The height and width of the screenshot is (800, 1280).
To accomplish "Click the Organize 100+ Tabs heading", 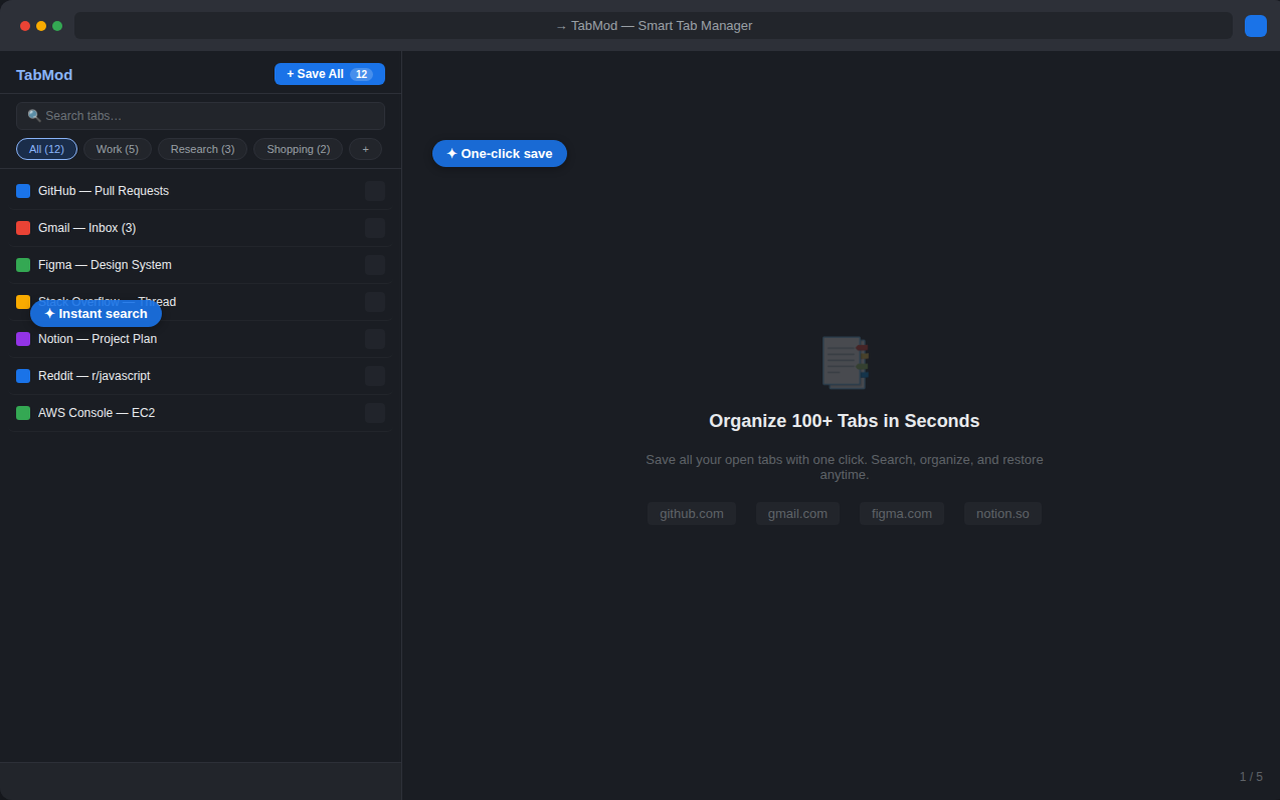I will tap(844, 421).
